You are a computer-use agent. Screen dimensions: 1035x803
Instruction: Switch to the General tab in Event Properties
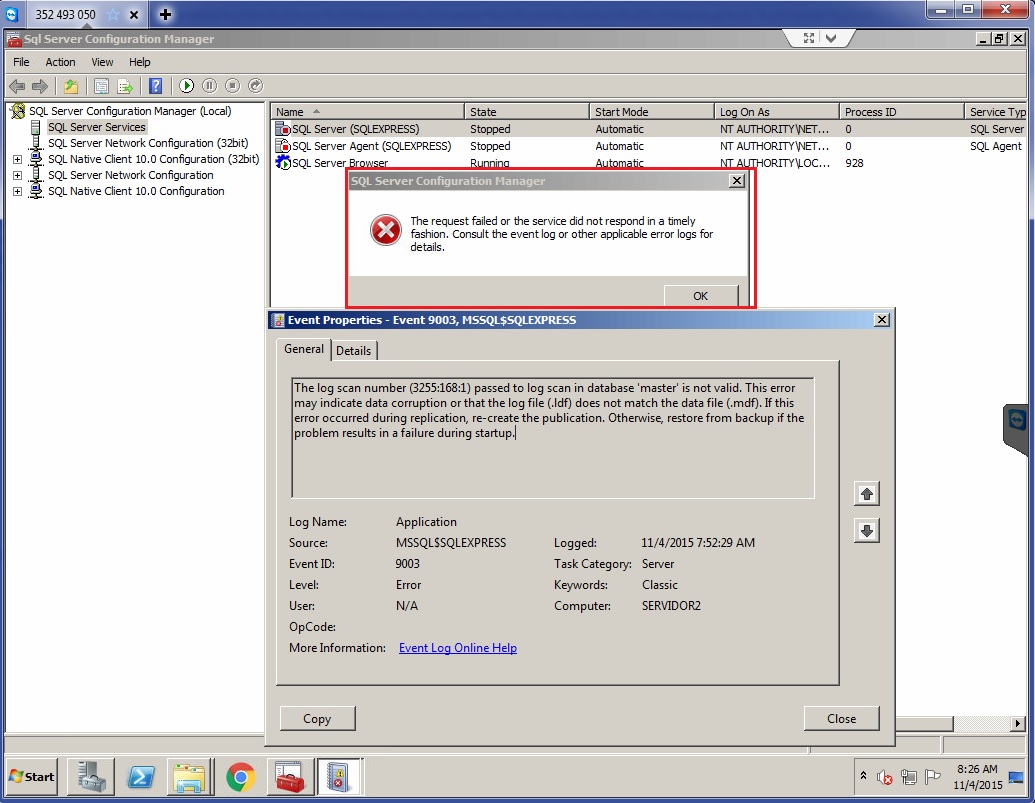click(304, 349)
